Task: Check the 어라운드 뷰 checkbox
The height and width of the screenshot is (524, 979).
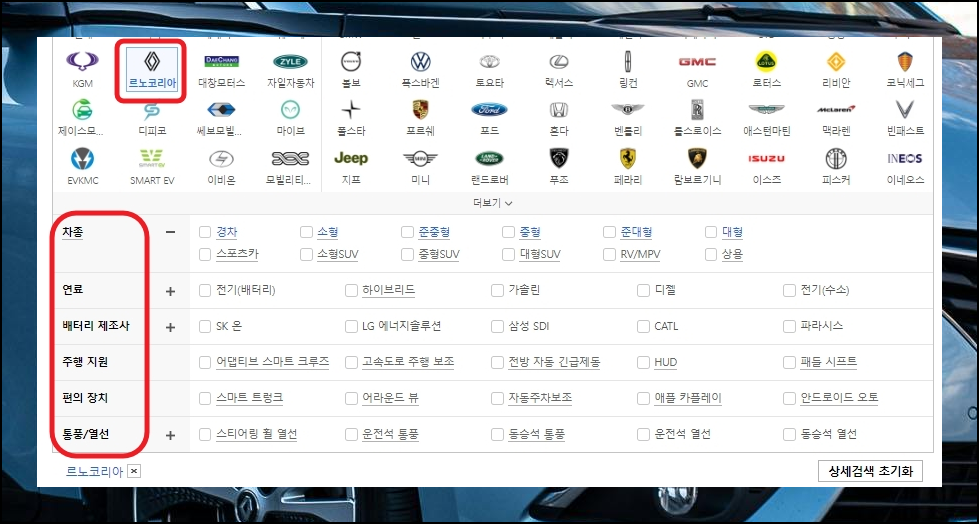Action: [x=351, y=398]
